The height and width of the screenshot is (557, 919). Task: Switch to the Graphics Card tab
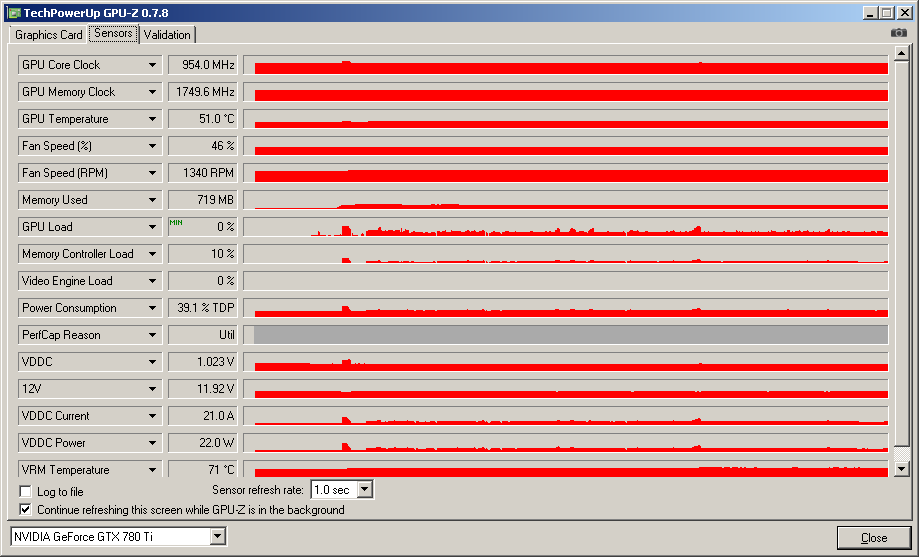pos(49,35)
